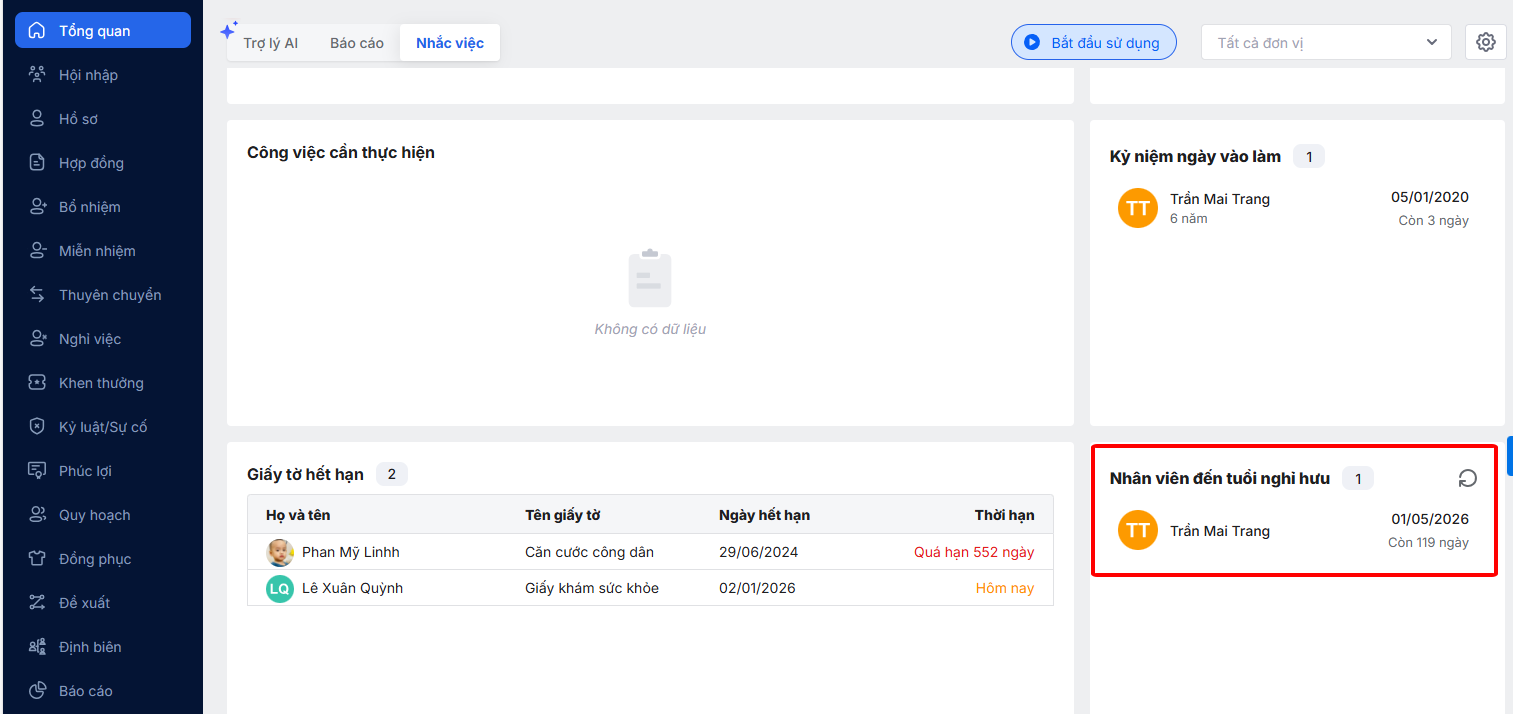Viewport: 1513px width, 714px height.
Task: Click the Kỷ luật/Sự cố shield icon
Action: [x=38, y=427]
